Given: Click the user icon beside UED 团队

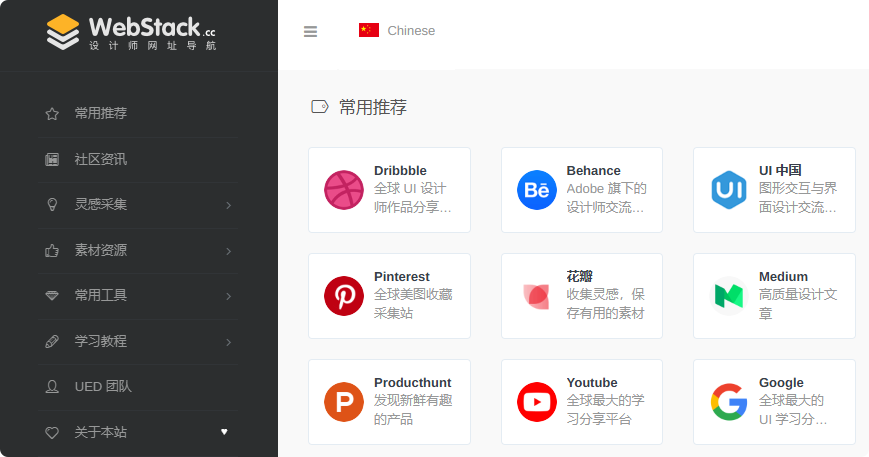Looking at the screenshot, I should pyautogui.click(x=52, y=387).
